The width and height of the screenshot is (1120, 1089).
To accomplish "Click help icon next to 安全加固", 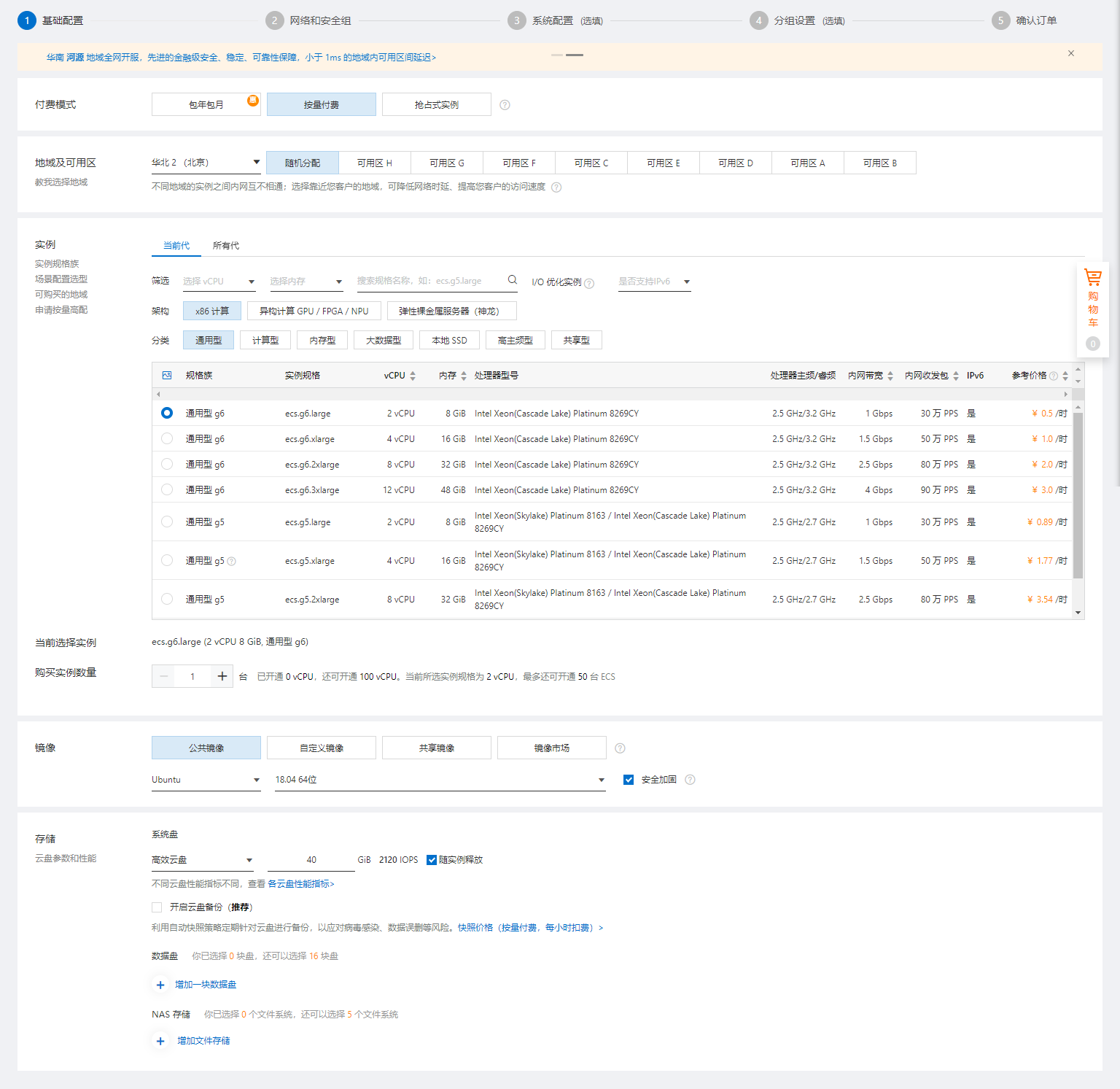I will point(690,780).
